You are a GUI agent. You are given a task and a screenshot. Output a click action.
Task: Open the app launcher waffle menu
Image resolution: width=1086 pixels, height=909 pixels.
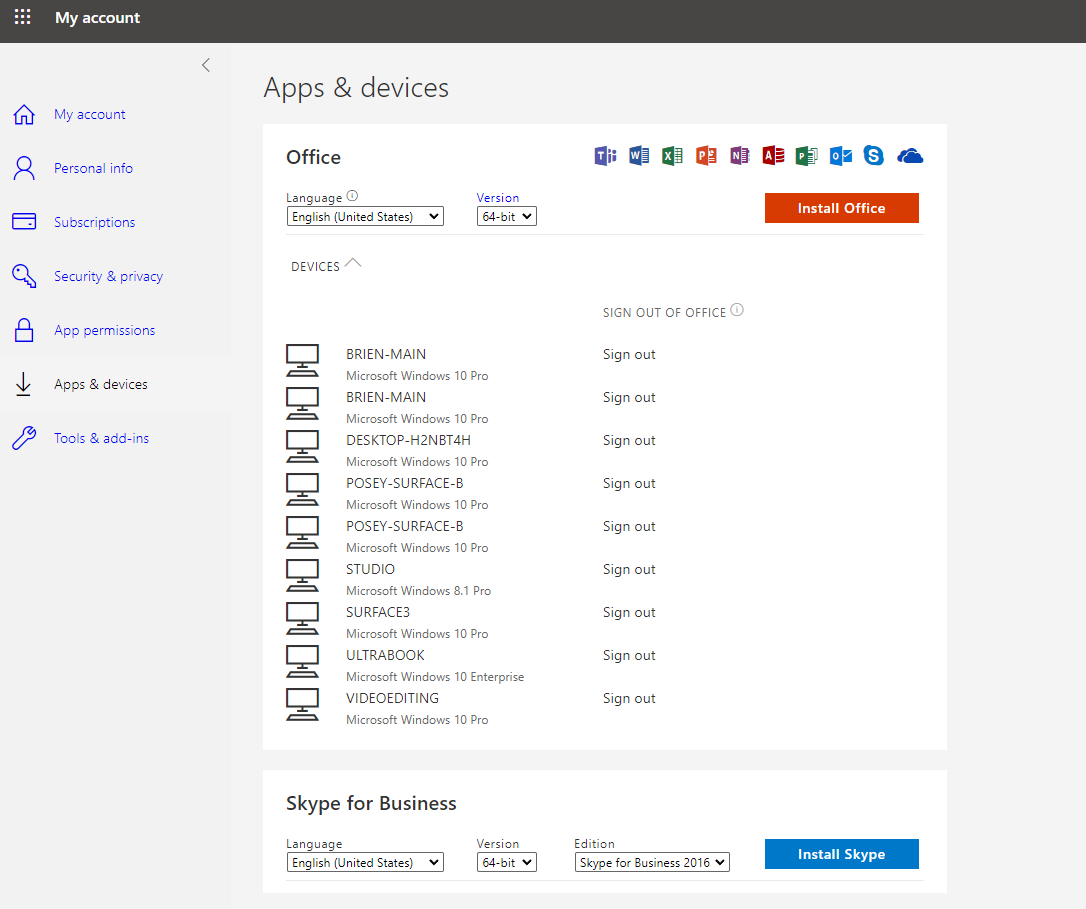point(22,17)
